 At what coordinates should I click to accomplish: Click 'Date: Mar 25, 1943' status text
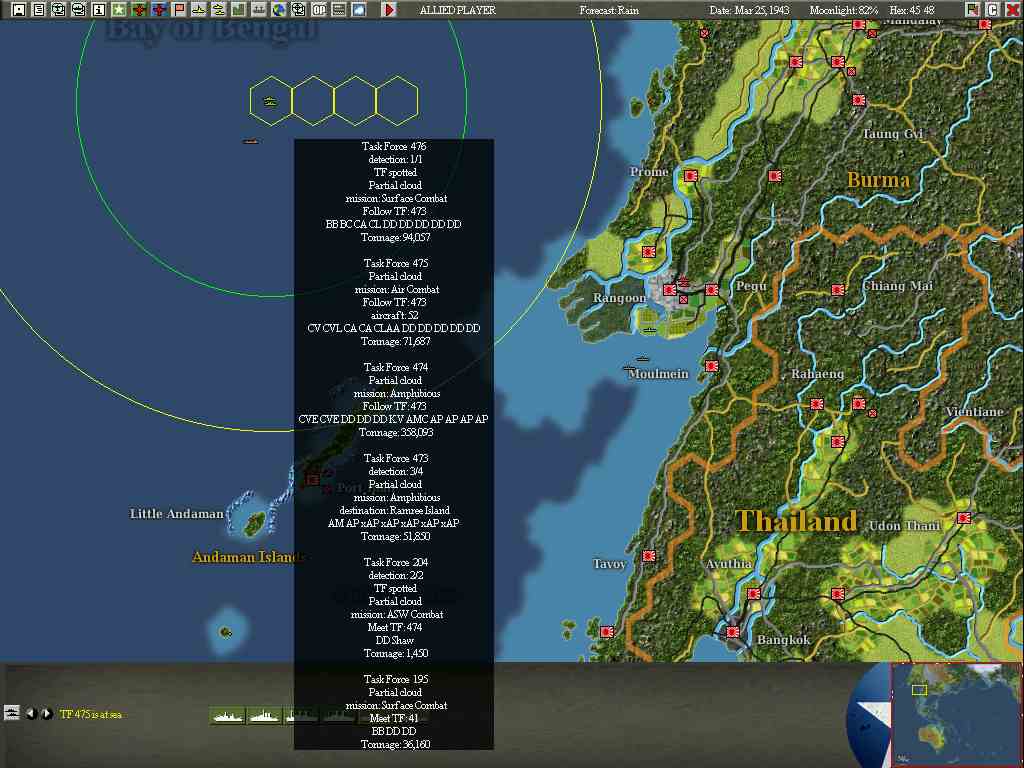(x=749, y=10)
